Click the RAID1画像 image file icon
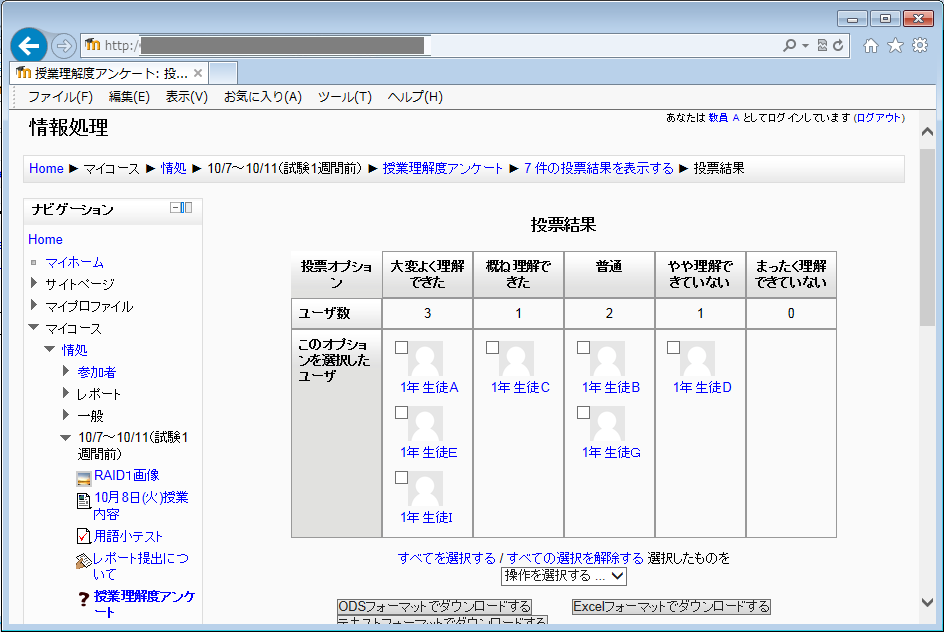The height and width of the screenshot is (632, 944). coord(84,478)
